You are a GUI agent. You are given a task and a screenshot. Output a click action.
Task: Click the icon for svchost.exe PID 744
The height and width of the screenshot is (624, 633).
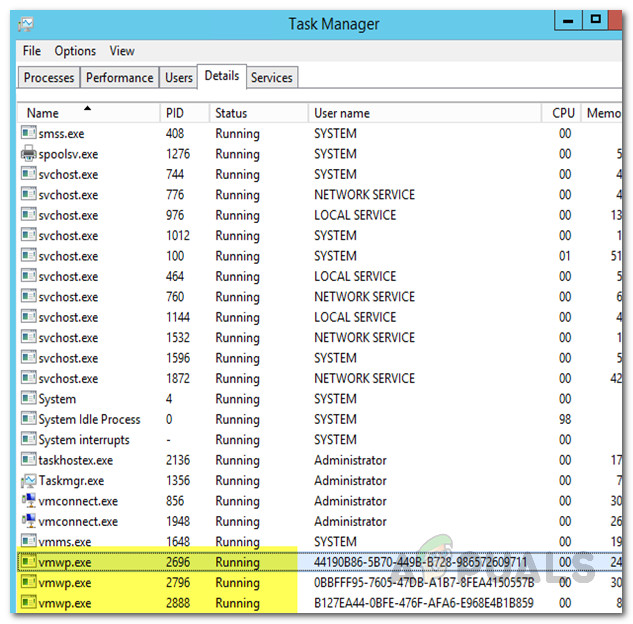29,173
